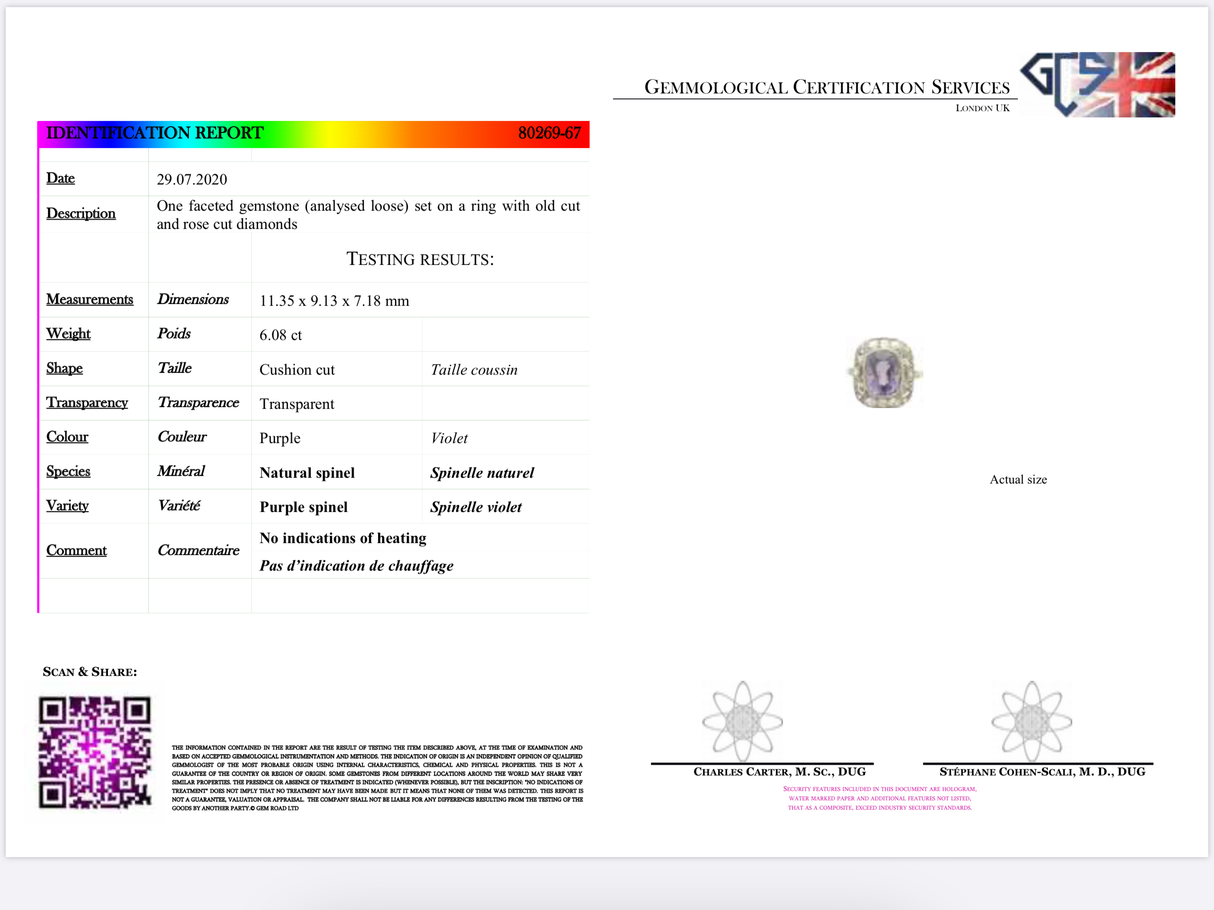Screen dimensions: 1214x910
Task: Click the rainbow Identification Report banner
Action: point(312,134)
